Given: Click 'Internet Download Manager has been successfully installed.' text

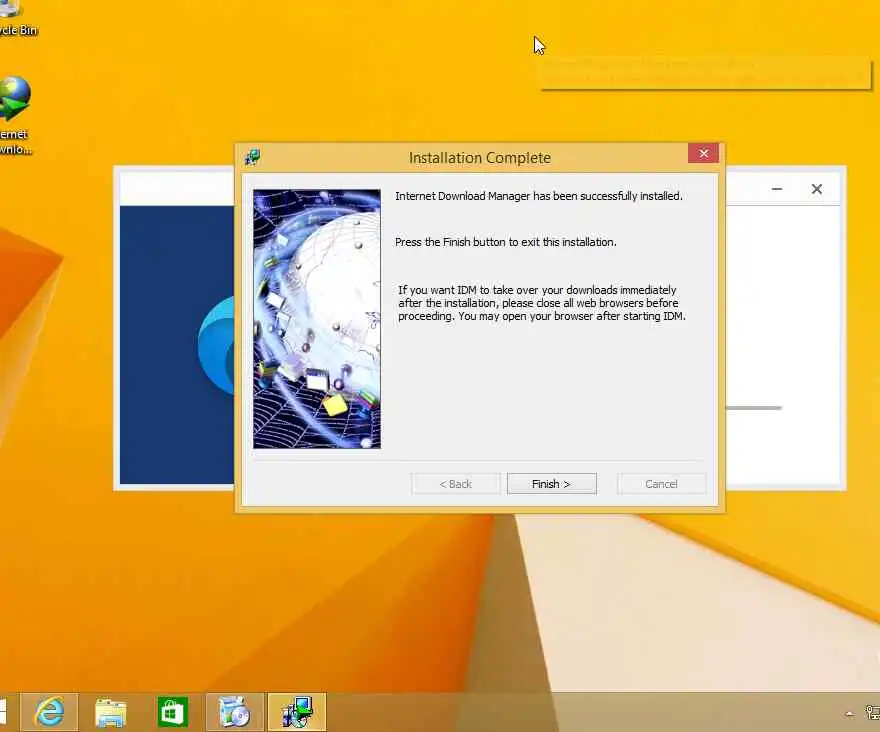Looking at the screenshot, I should [x=539, y=196].
